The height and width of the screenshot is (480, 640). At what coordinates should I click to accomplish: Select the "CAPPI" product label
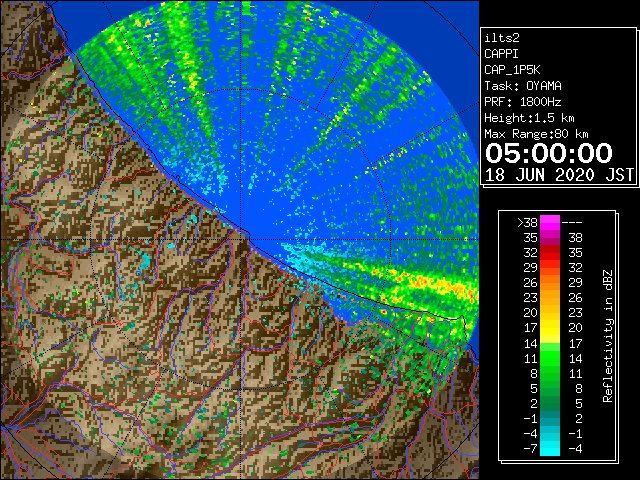pos(501,54)
